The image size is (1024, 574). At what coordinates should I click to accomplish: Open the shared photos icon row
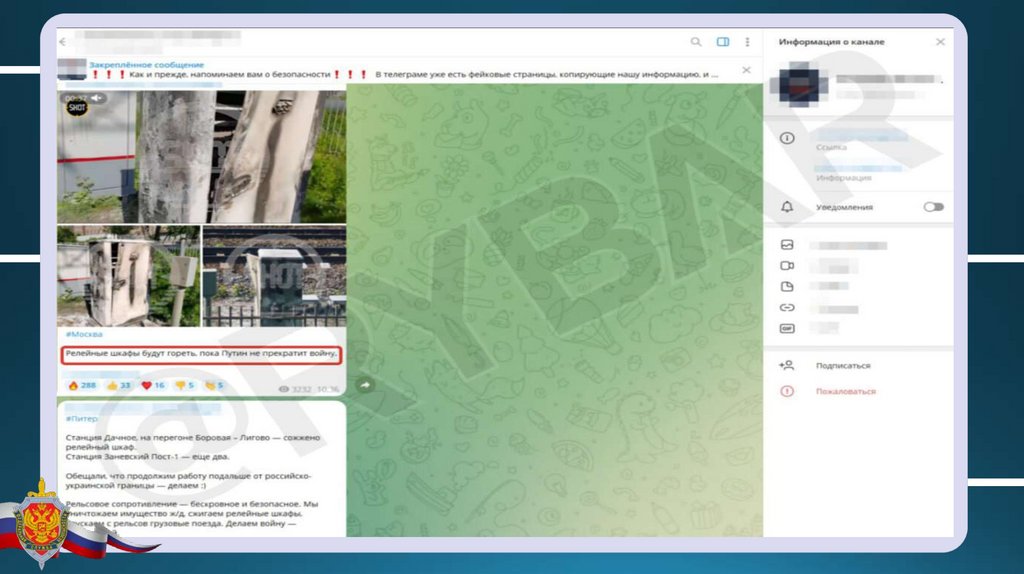(787, 245)
